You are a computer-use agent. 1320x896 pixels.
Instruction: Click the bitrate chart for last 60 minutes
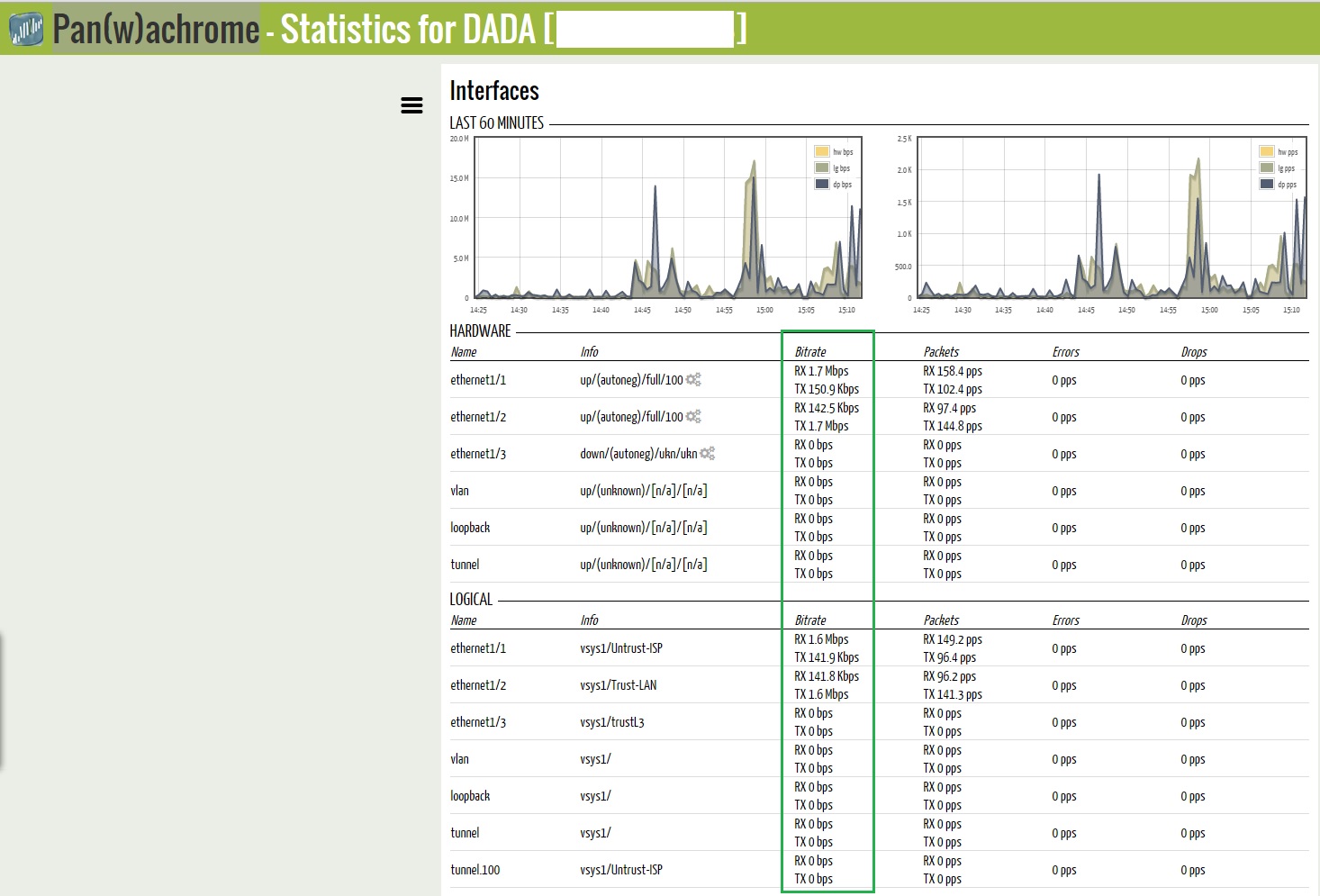(x=667, y=218)
